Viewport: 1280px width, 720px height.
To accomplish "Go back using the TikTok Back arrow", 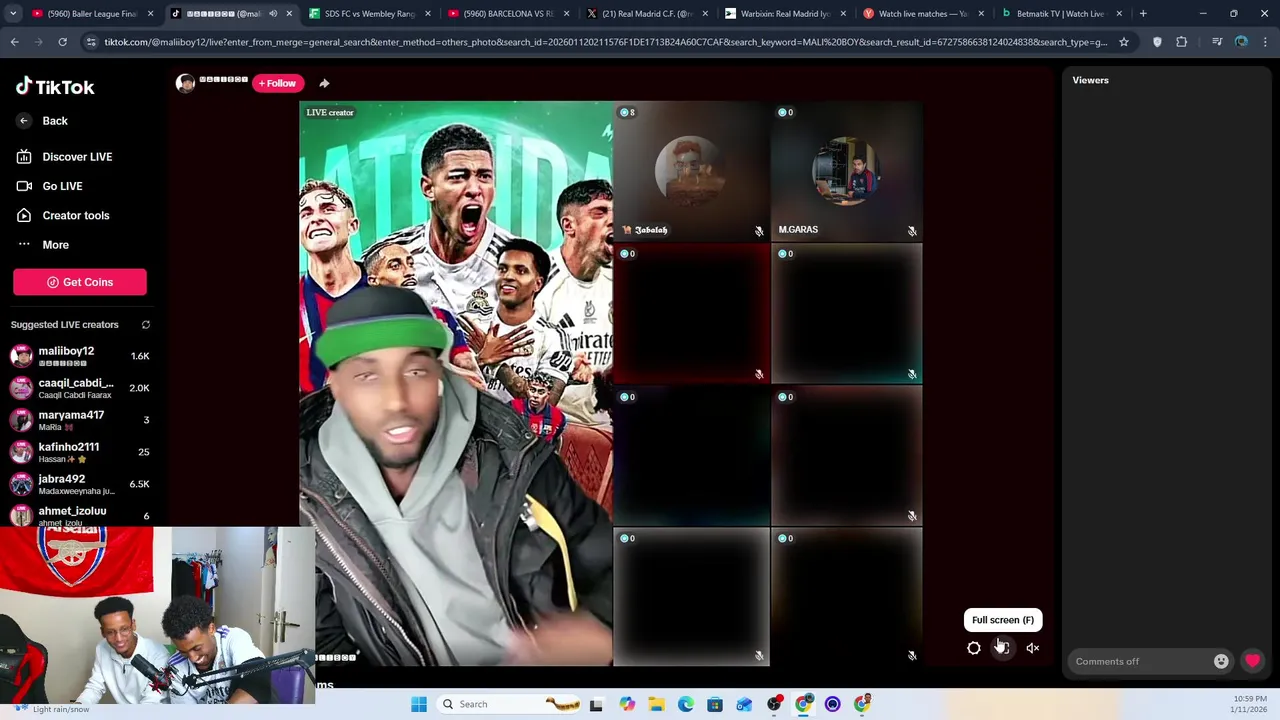I will [42, 121].
